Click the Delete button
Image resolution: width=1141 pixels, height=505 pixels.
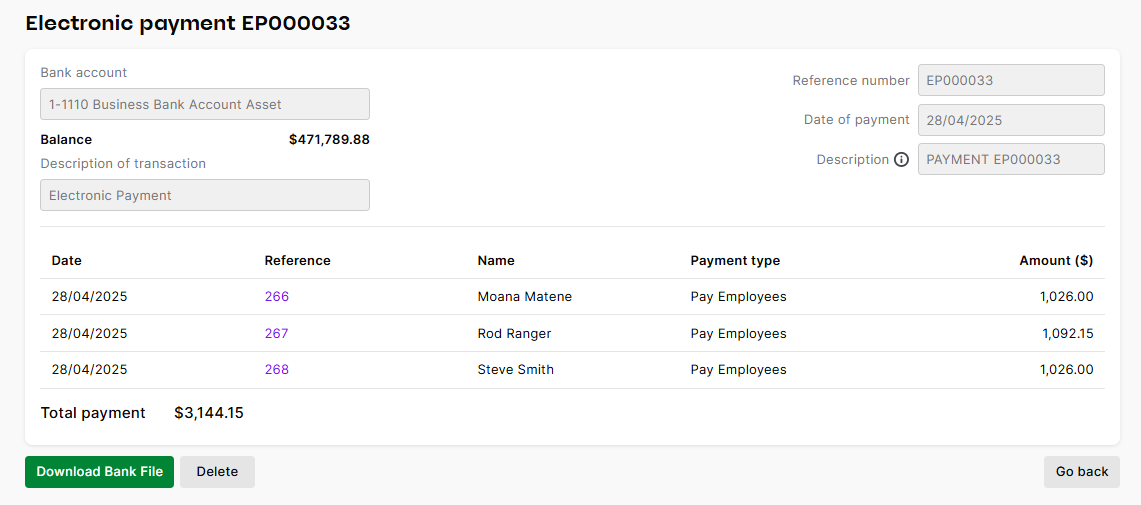(x=218, y=472)
